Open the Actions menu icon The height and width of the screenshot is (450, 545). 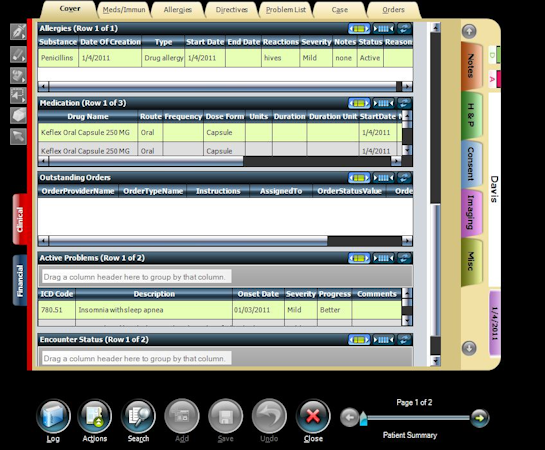pyautogui.click(x=95, y=416)
